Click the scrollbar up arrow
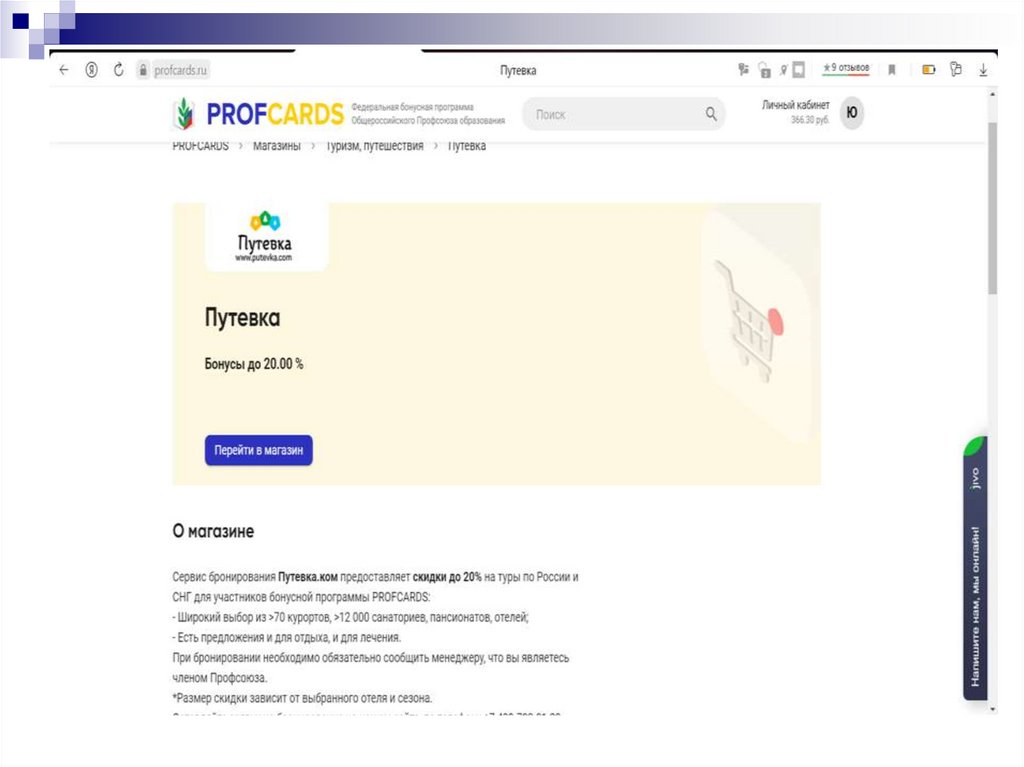The width and height of the screenshot is (1024, 767). click(x=993, y=95)
